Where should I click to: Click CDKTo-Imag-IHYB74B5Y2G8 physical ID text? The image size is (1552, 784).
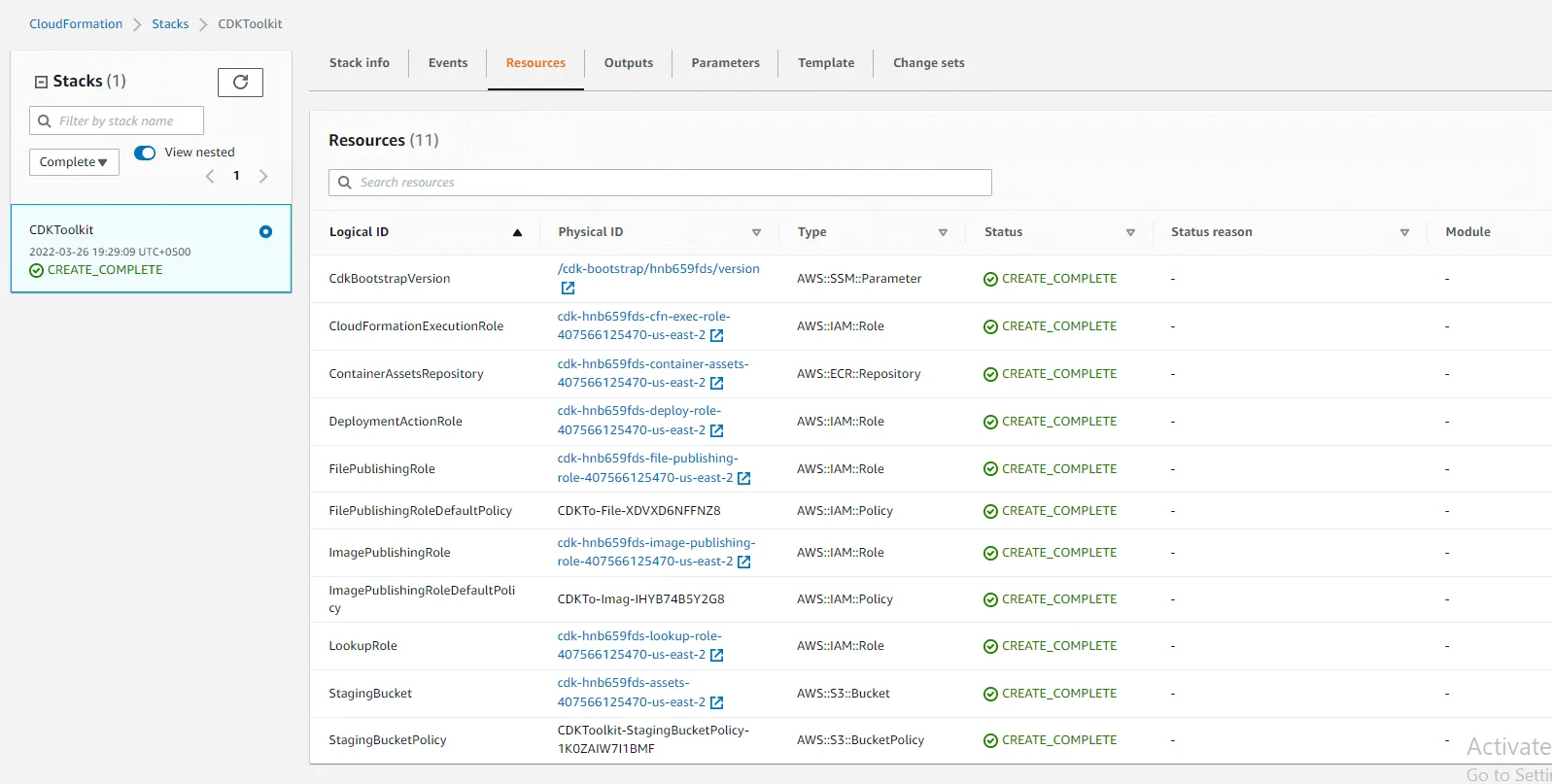coord(640,599)
